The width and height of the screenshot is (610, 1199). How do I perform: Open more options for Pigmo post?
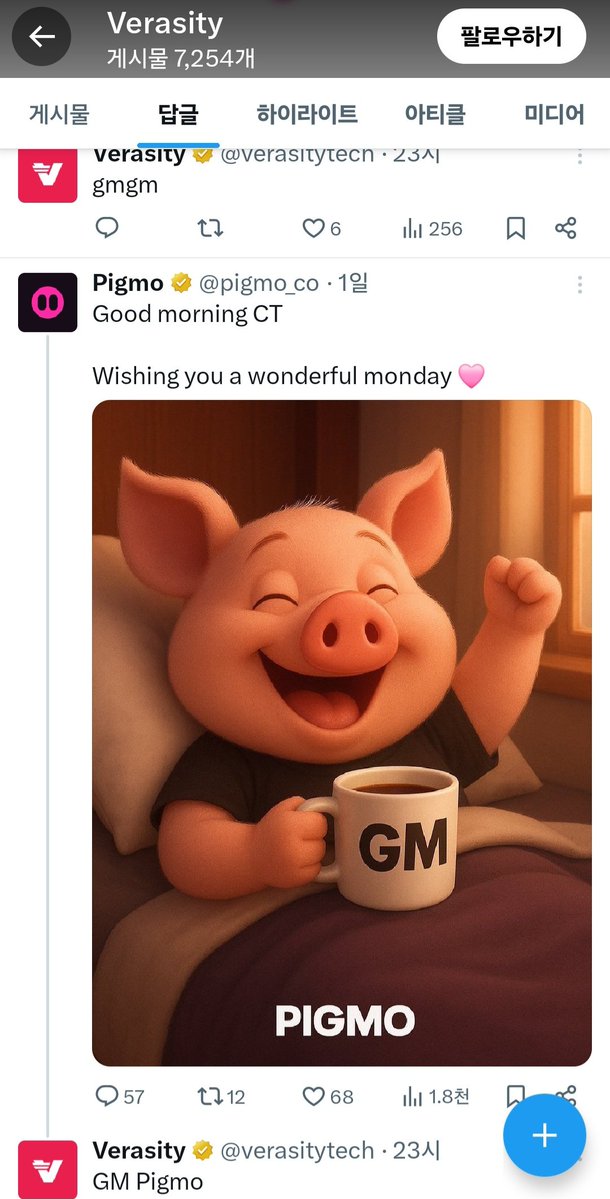579,285
